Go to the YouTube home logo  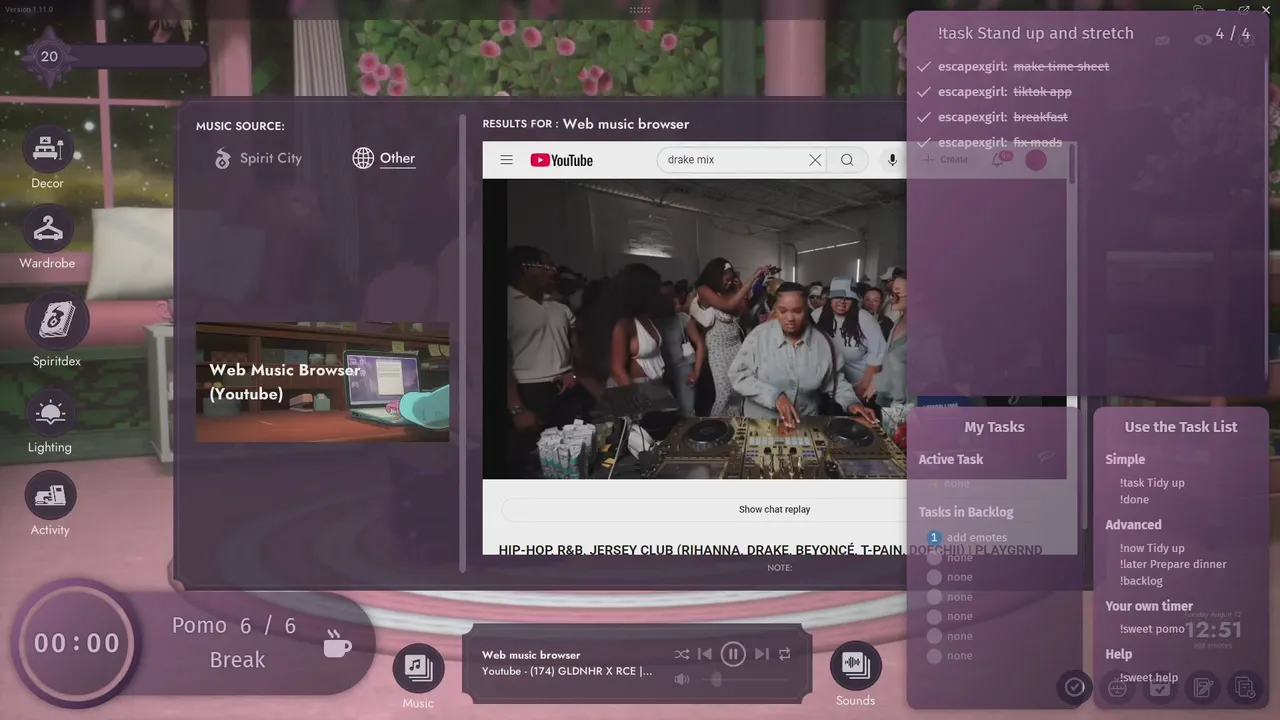coord(561,160)
